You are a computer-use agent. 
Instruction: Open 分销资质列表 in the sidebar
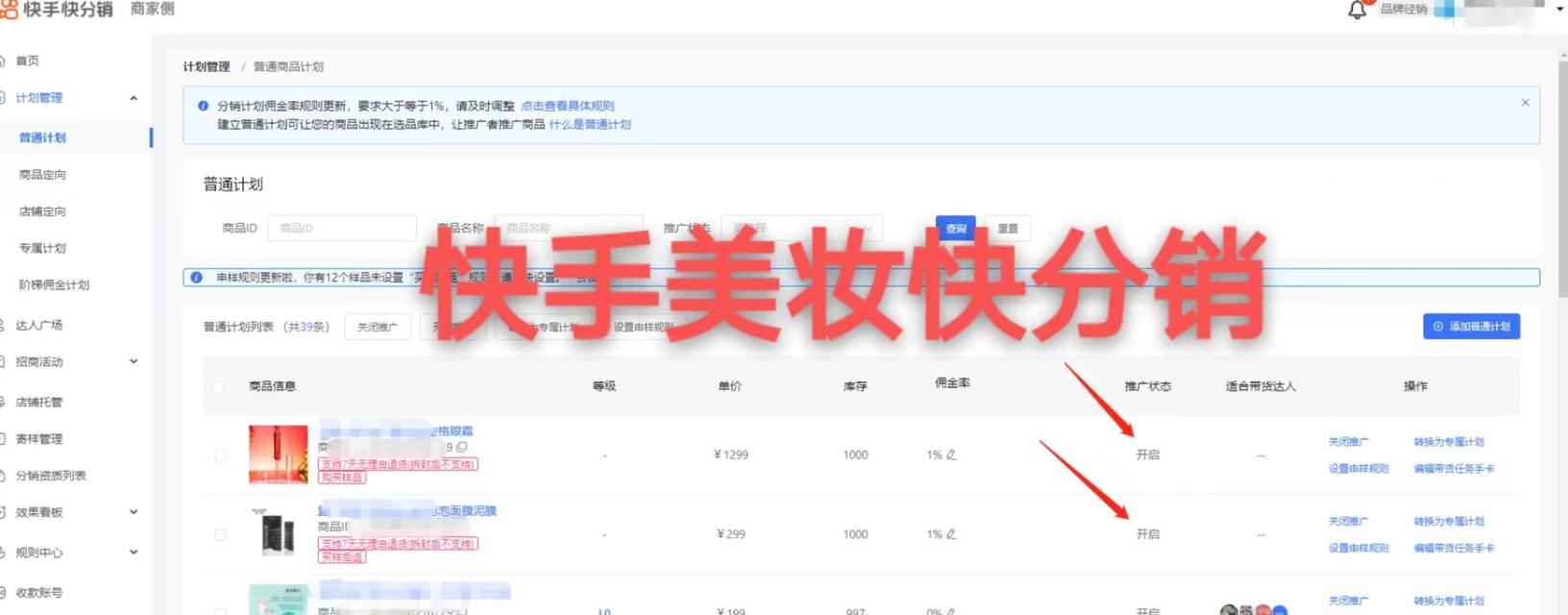tap(50, 476)
